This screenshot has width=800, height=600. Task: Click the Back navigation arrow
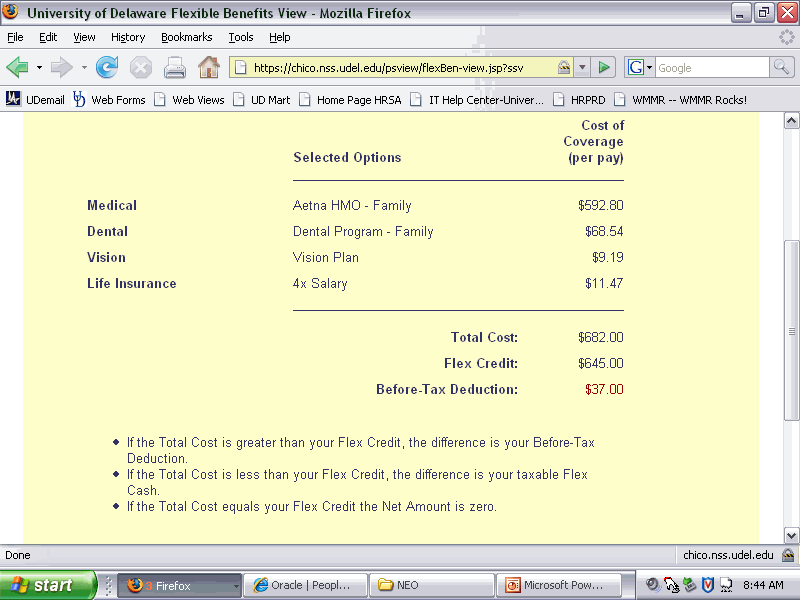pos(18,68)
